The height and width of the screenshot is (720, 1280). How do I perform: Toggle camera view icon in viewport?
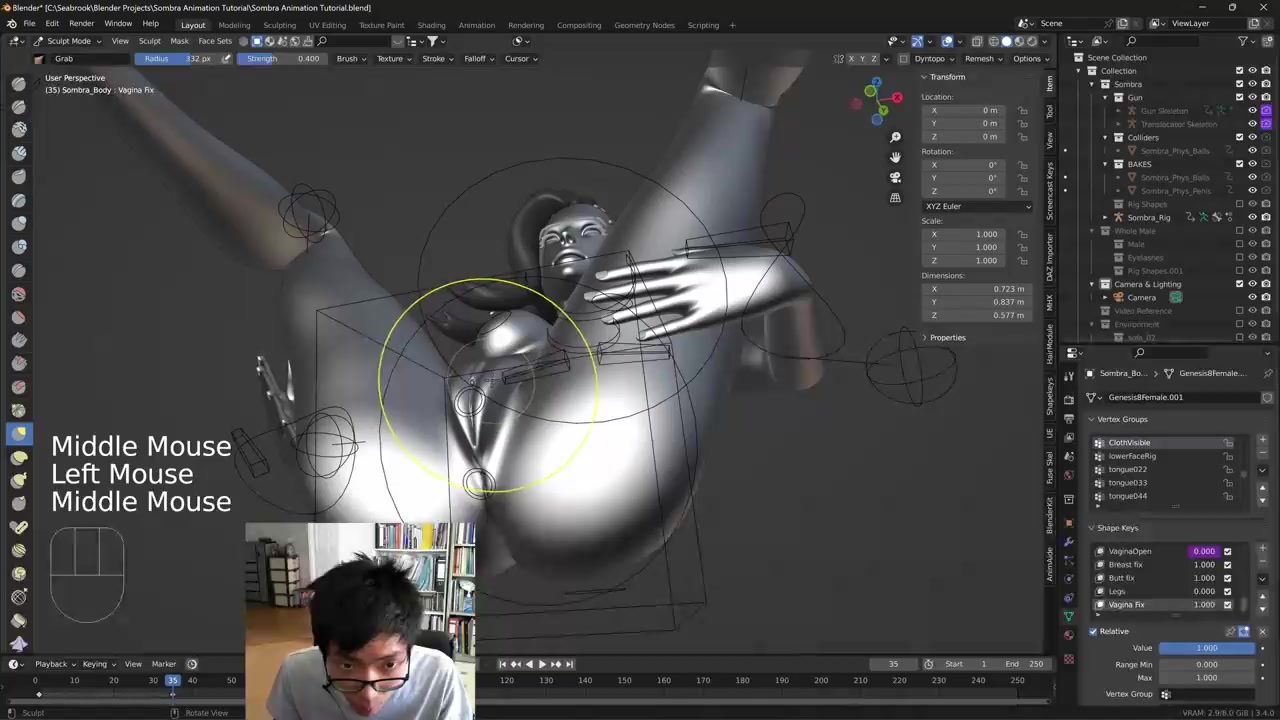click(895, 177)
